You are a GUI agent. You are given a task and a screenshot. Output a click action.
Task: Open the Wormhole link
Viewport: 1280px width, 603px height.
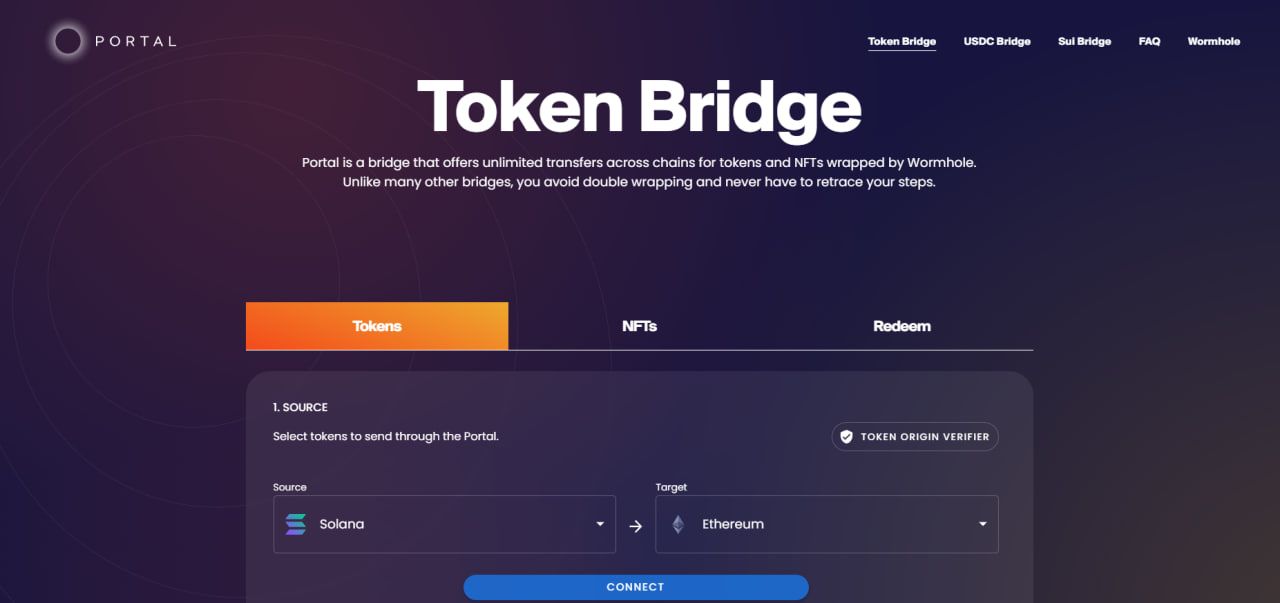tap(1214, 41)
